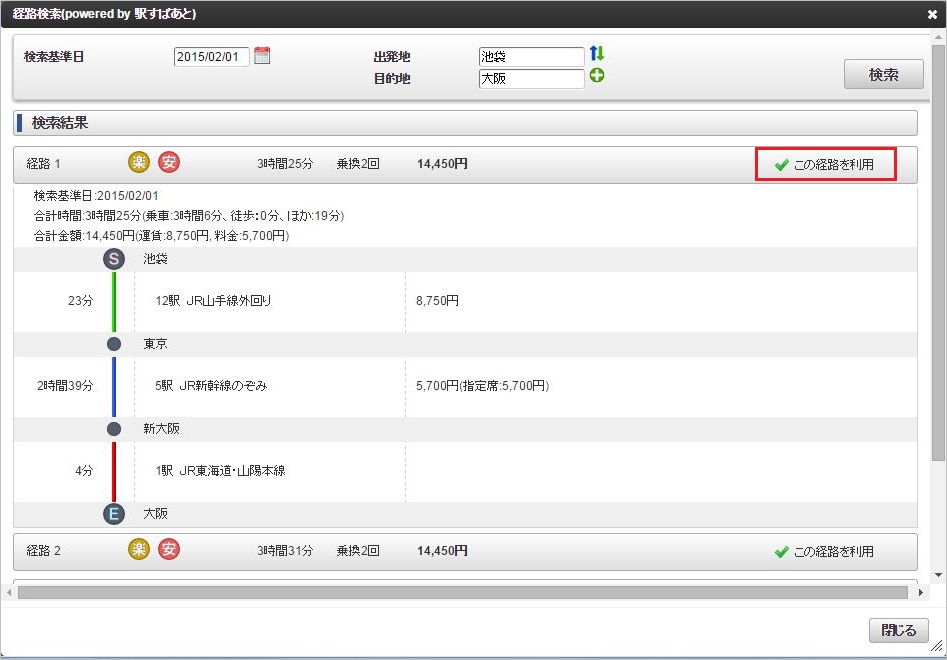Click the 合計金額 summary line
Viewport: 947px width, 660px height.
161,235
